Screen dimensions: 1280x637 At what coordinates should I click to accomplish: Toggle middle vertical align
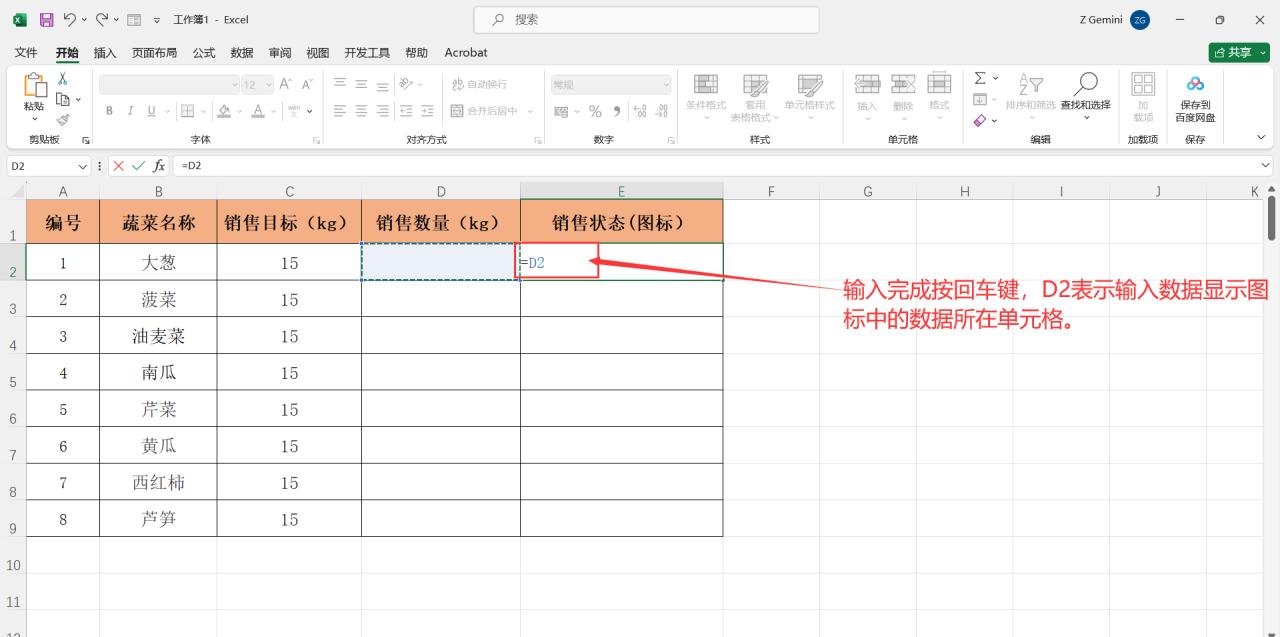point(361,85)
